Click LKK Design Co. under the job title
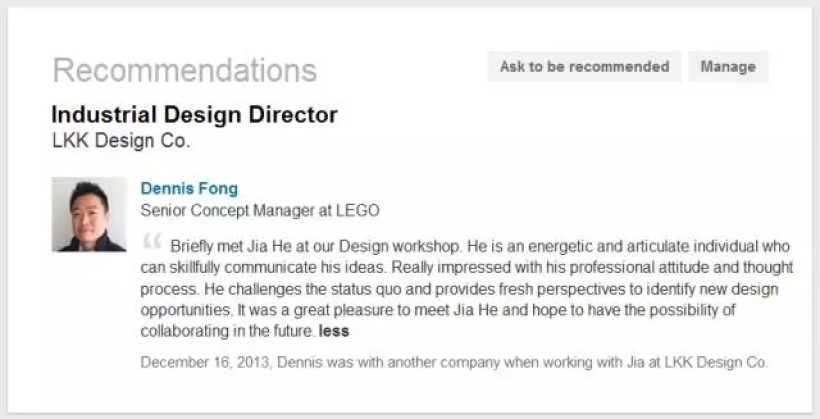This screenshot has width=820, height=419. [x=120, y=141]
